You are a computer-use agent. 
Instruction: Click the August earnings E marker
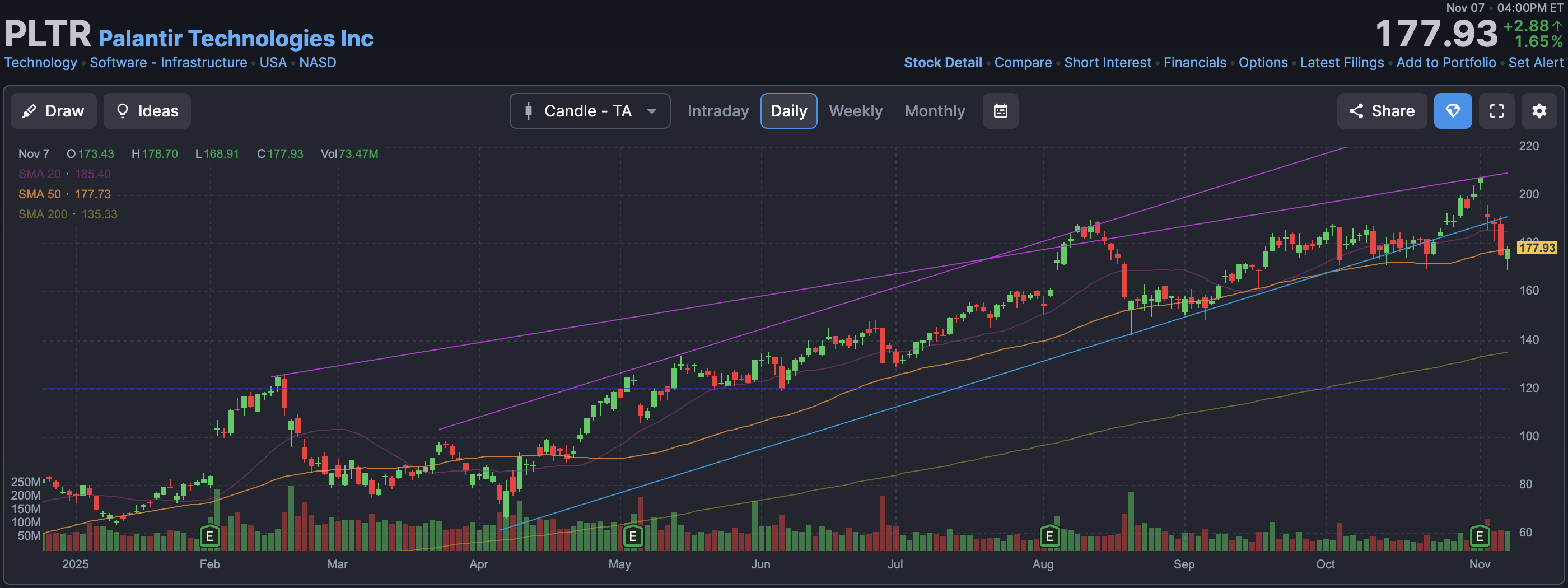[1049, 536]
